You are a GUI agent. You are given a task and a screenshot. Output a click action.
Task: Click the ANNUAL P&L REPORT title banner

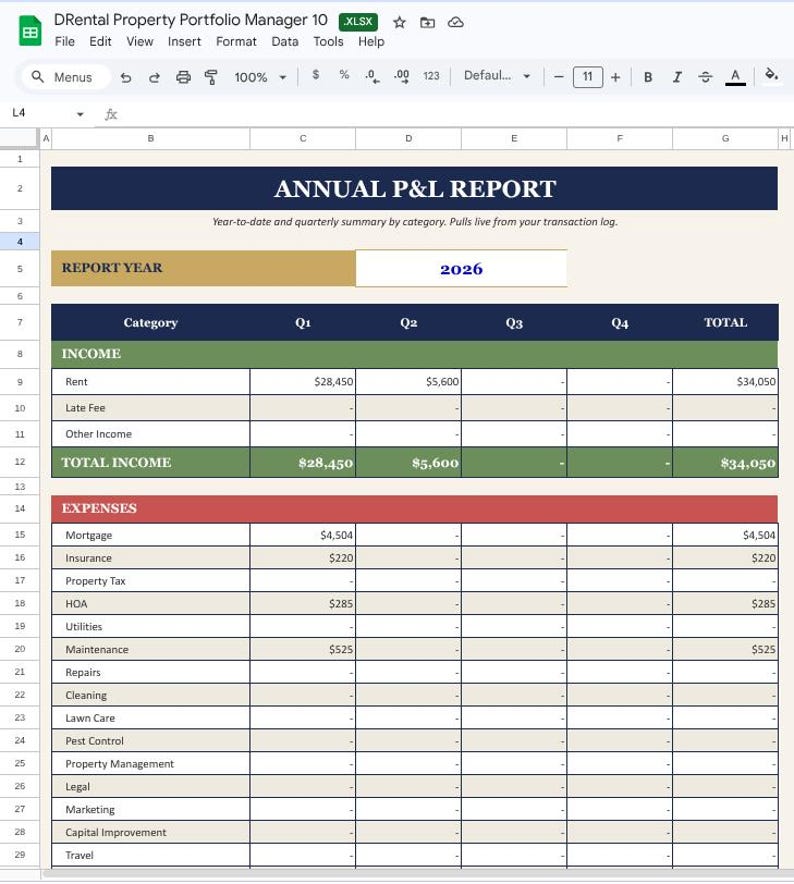pyautogui.click(x=414, y=188)
